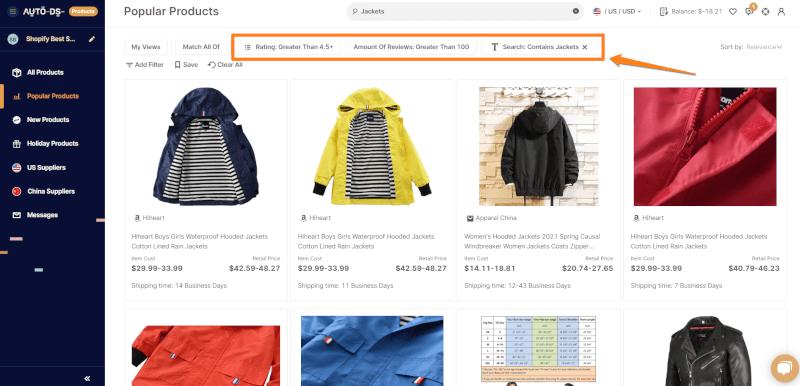Open notifications chat icon with badge
The image size is (800, 386).
pos(749,11)
